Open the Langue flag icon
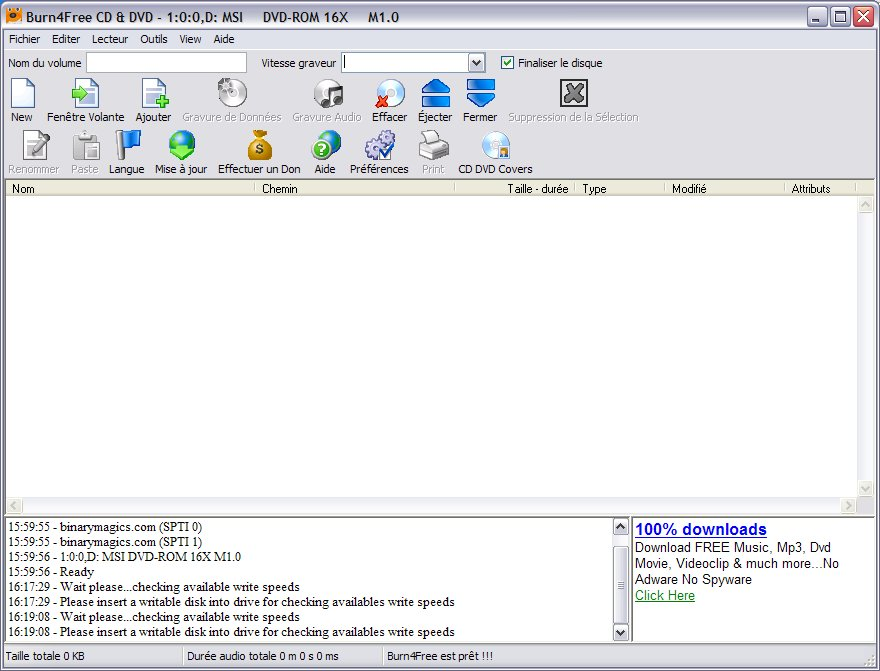Image resolution: width=880 pixels, height=671 pixels. (128, 145)
